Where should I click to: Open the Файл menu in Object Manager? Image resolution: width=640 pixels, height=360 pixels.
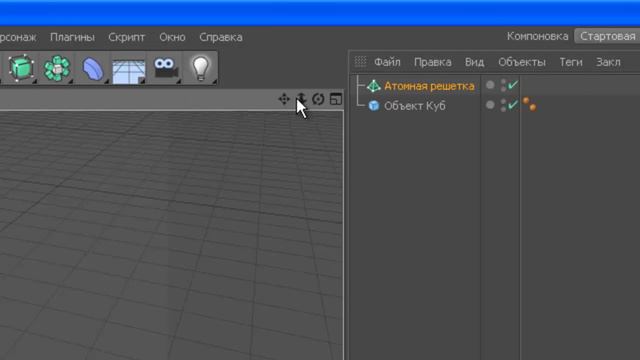click(x=387, y=62)
